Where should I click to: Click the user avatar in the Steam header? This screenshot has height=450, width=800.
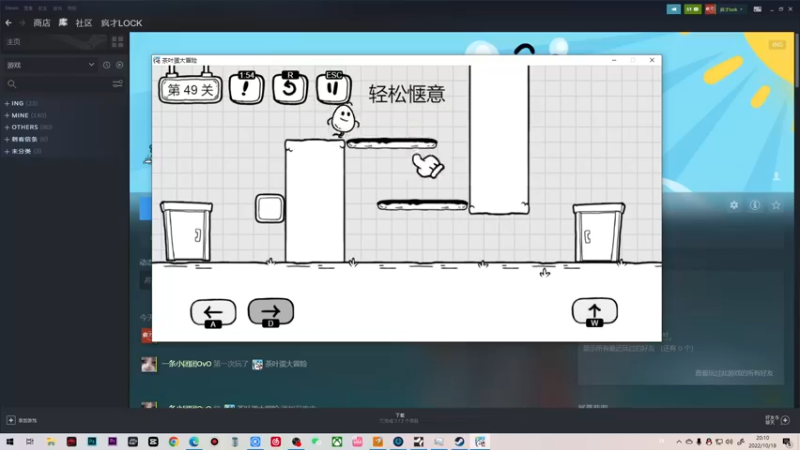(x=710, y=9)
